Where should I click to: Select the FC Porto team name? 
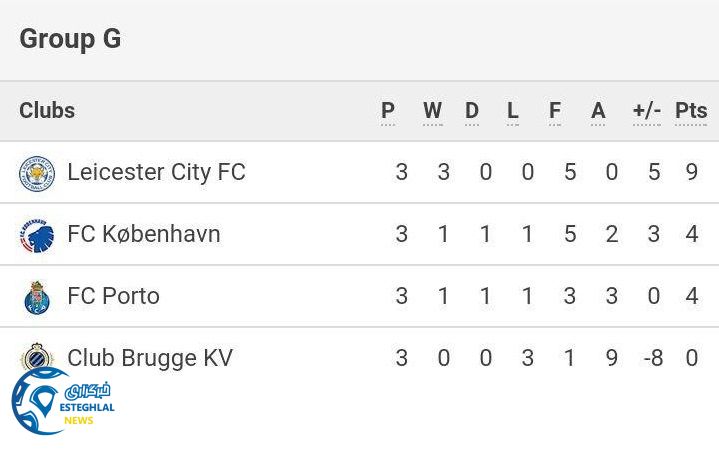(x=113, y=296)
